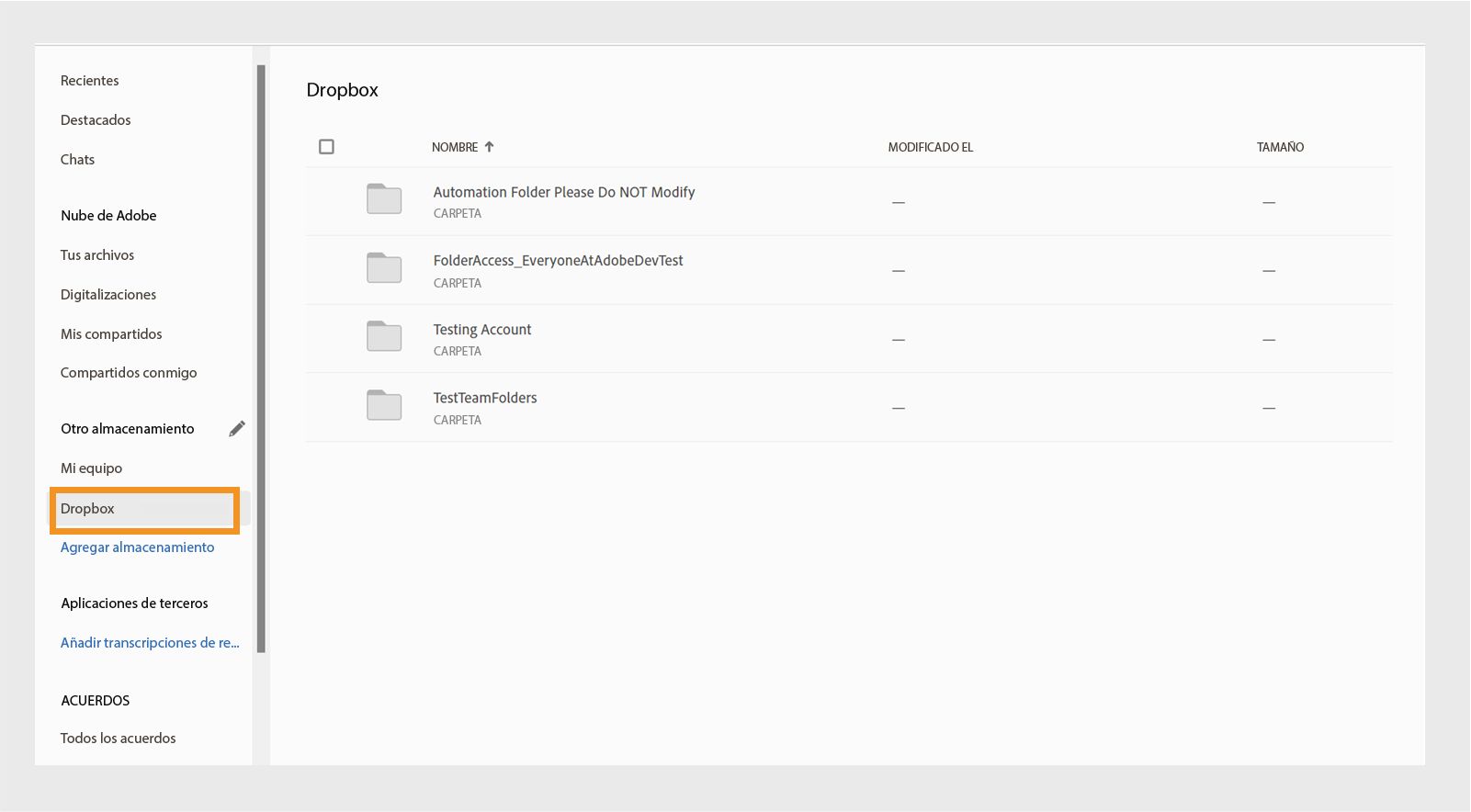Click the pencil edit icon beside Otro almacenamiento
This screenshot has height=812, width=1471.
pyautogui.click(x=237, y=429)
